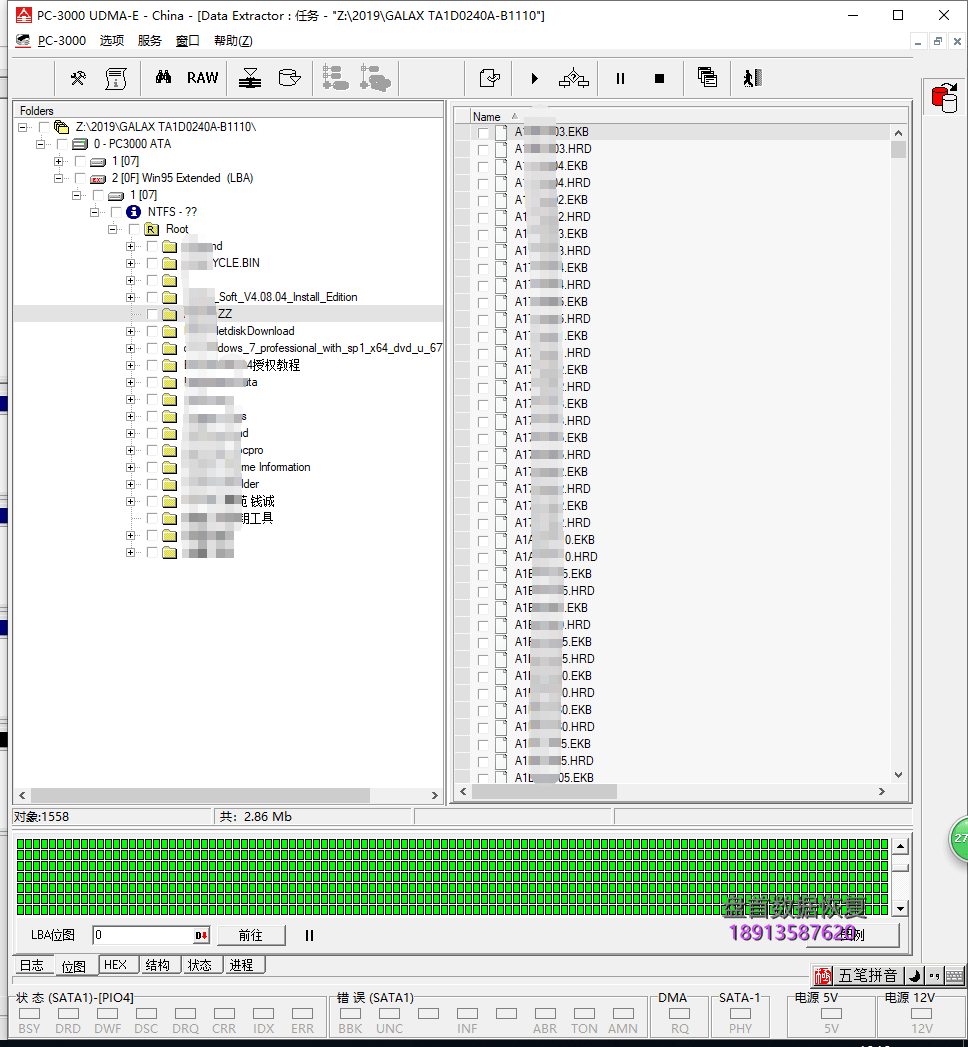Open the 服务 menu
The image size is (968, 1047).
[150, 41]
